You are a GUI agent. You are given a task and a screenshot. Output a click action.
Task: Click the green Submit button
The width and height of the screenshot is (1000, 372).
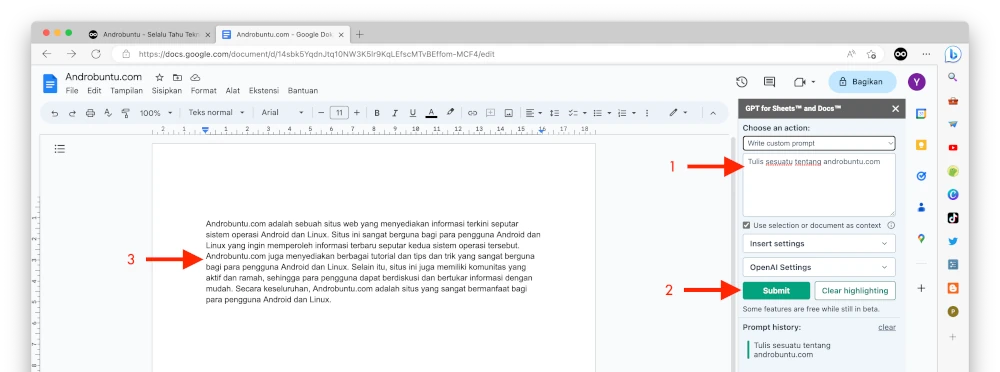776,290
